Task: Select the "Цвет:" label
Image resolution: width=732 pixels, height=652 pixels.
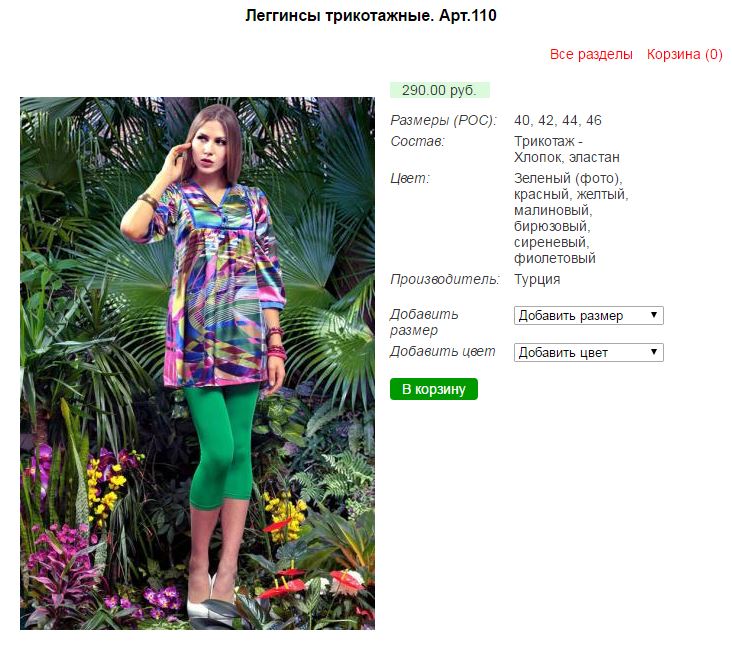Action: 410,178
